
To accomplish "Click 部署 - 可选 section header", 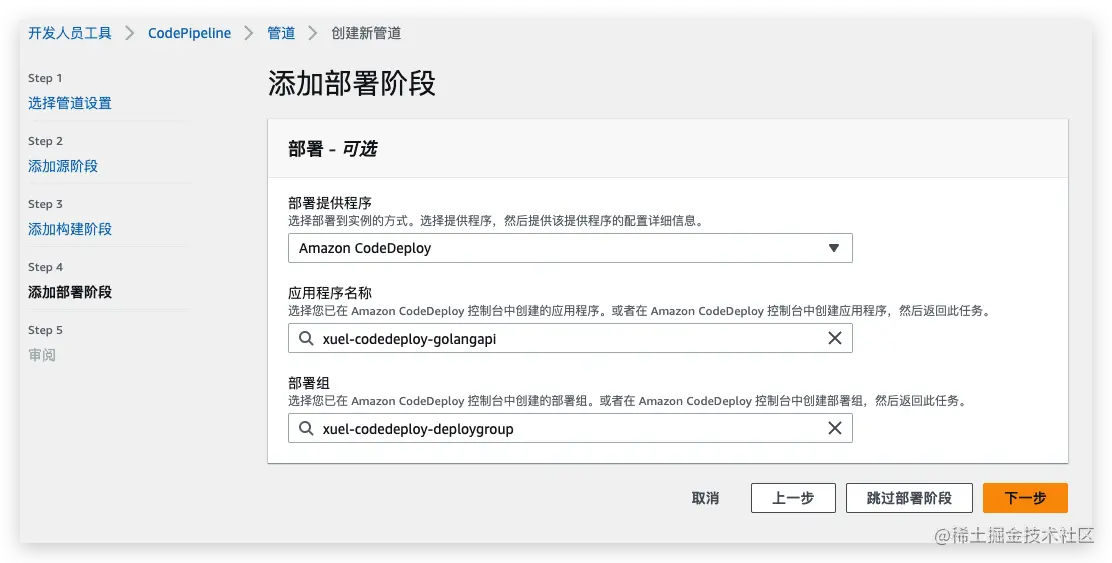I will [333, 149].
